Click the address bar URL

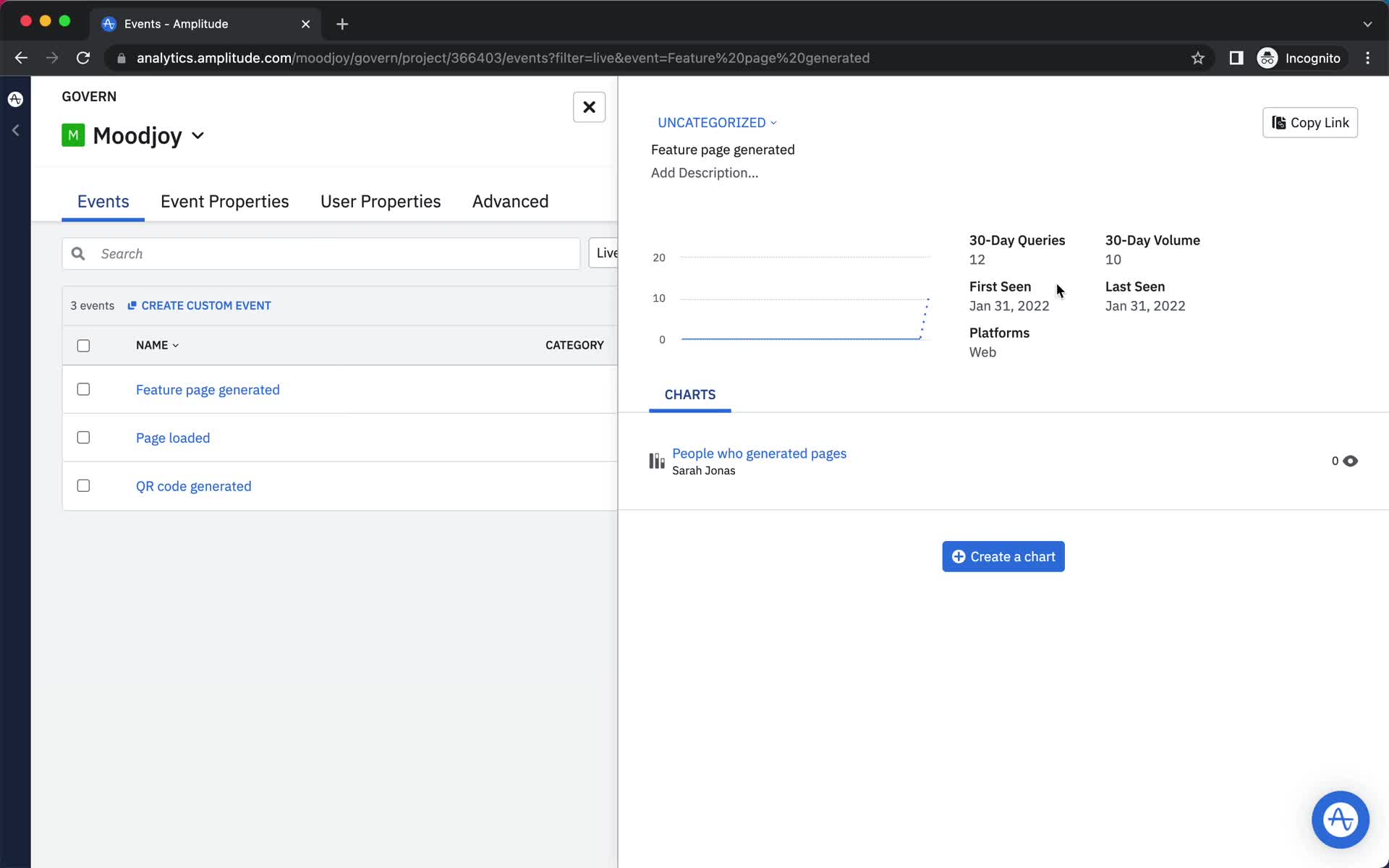pos(503,58)
